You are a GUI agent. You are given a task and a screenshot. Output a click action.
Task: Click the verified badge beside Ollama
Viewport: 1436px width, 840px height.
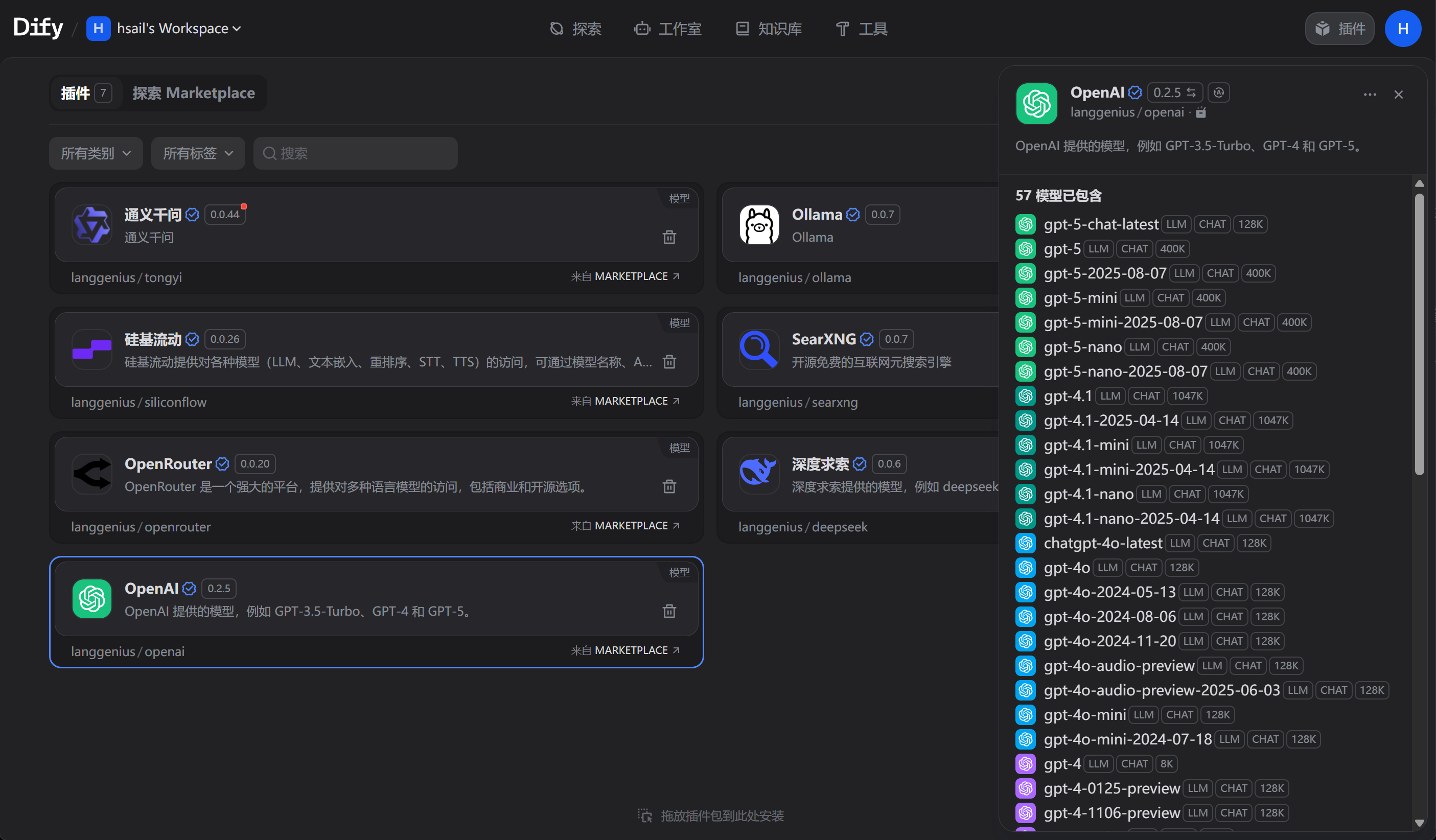(x=852, y=214)
